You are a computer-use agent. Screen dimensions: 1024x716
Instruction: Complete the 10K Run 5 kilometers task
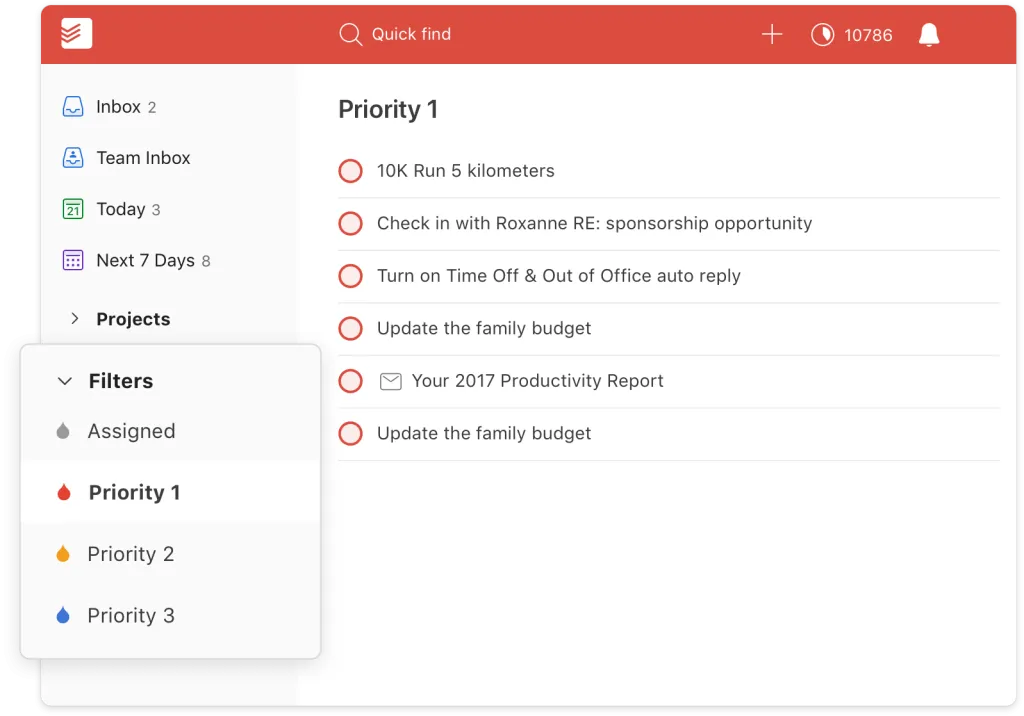(x=350, y=171)
